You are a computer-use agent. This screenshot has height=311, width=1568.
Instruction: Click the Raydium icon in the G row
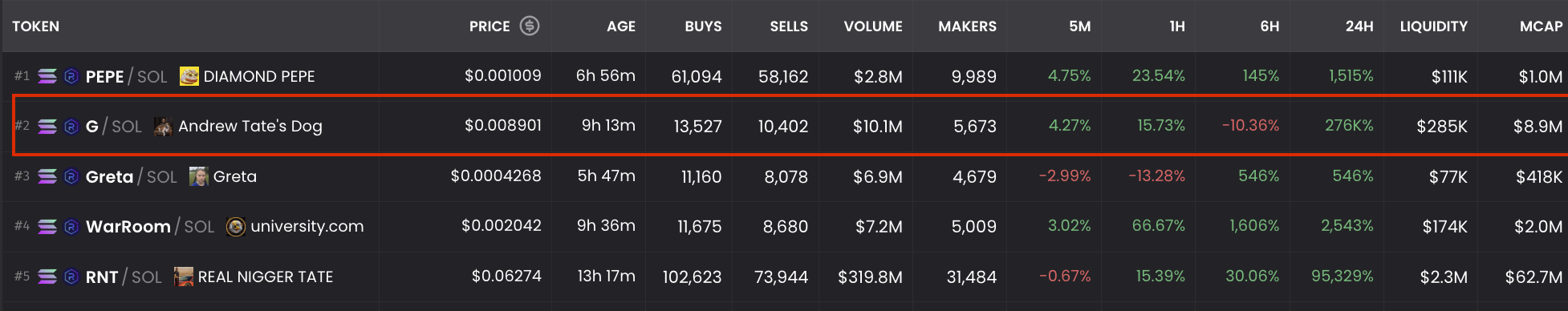(x=71, y=126)
